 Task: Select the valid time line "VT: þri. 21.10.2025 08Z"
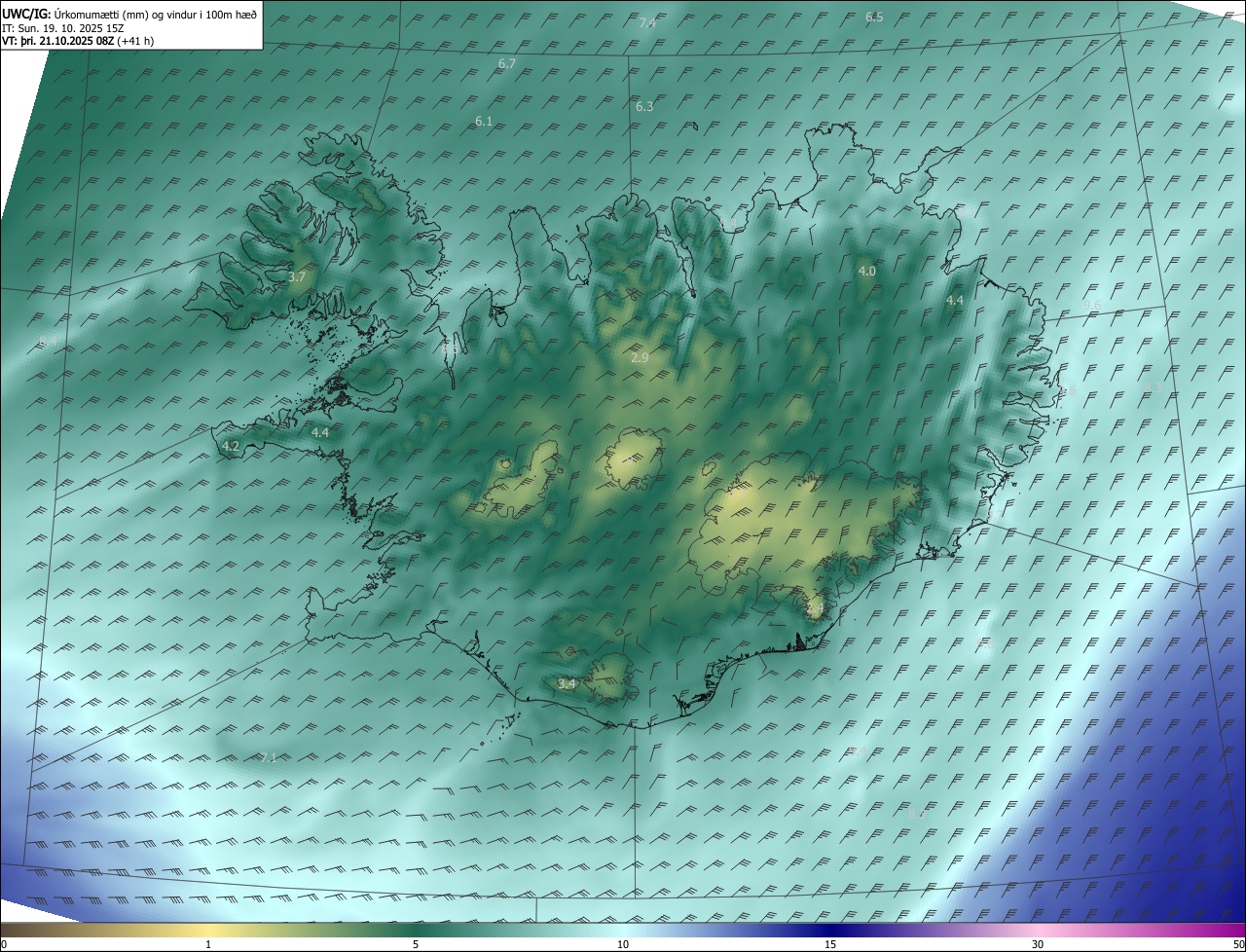(58, 41)
